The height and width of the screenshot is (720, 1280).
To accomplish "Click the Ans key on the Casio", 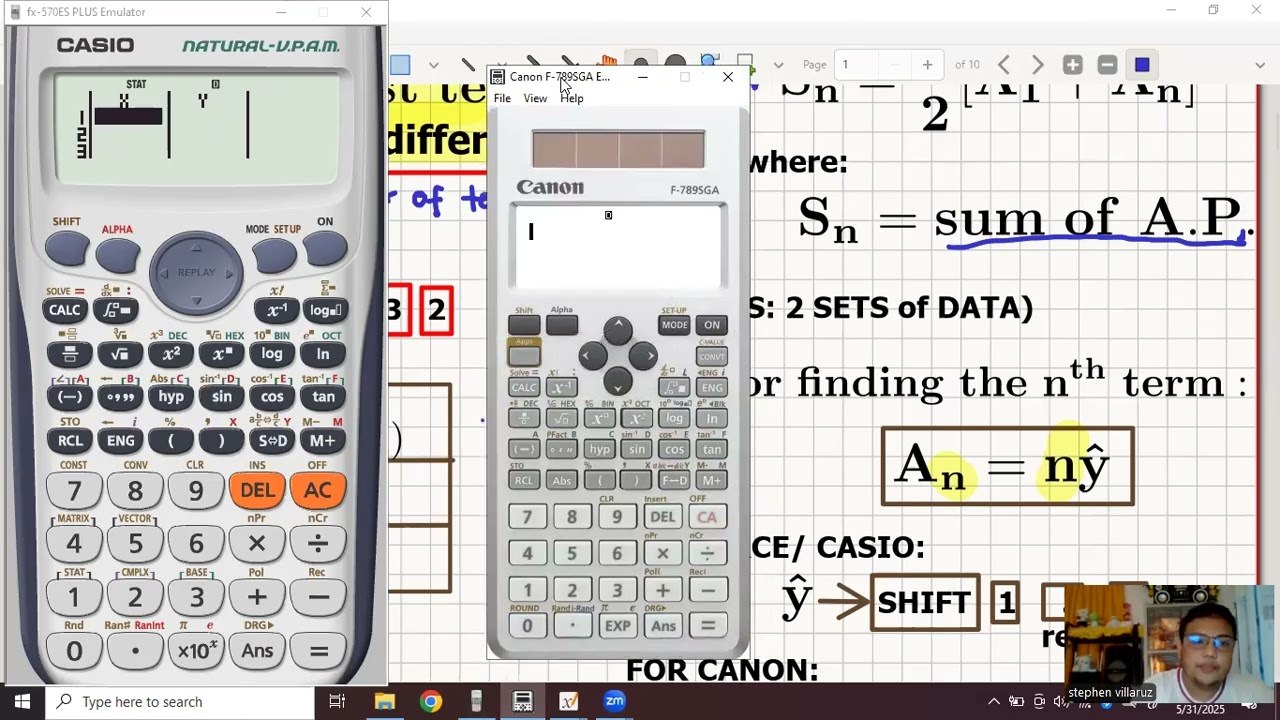I will tap(257, 652).
